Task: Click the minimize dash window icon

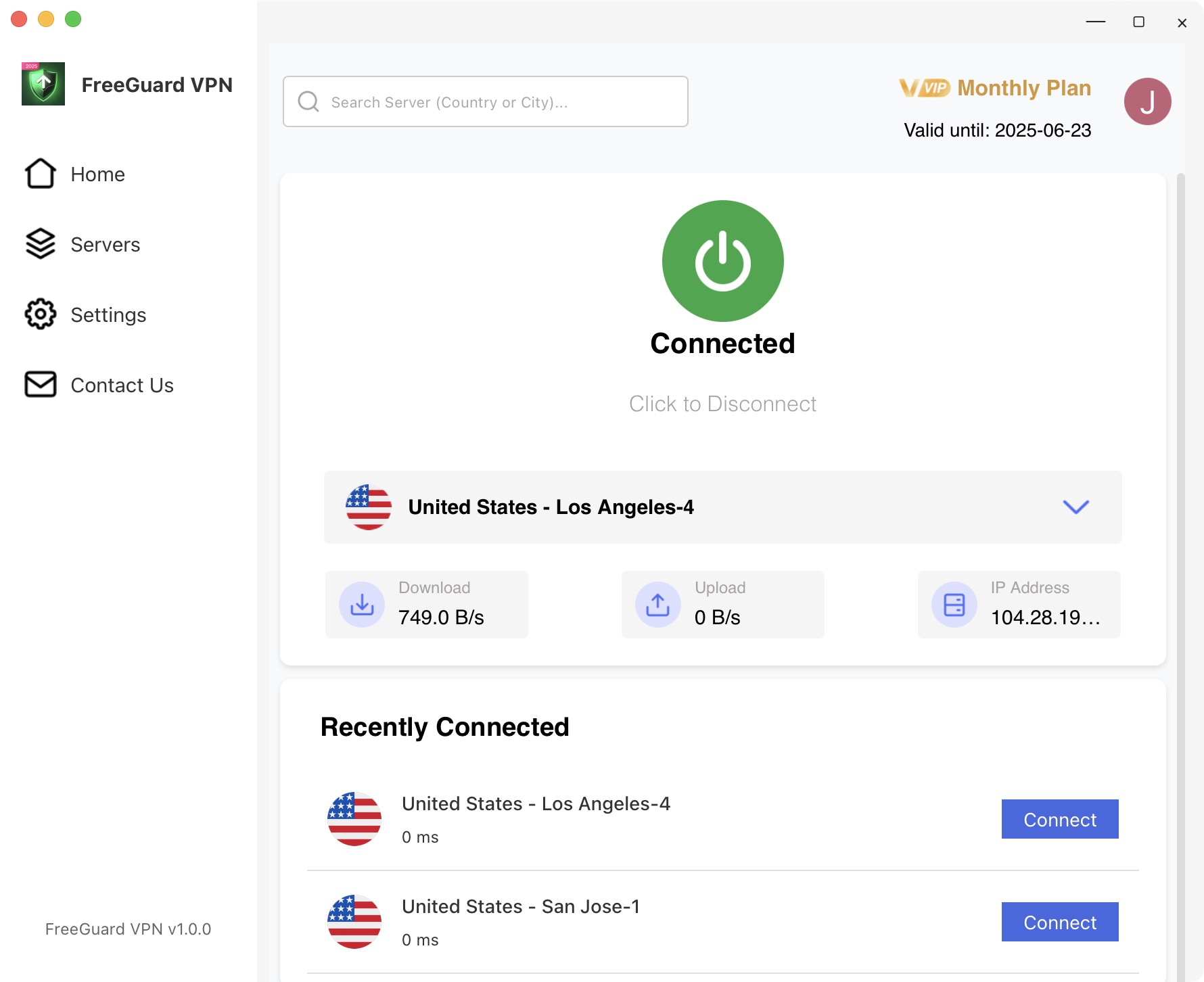Action: tap(1096, 22)
